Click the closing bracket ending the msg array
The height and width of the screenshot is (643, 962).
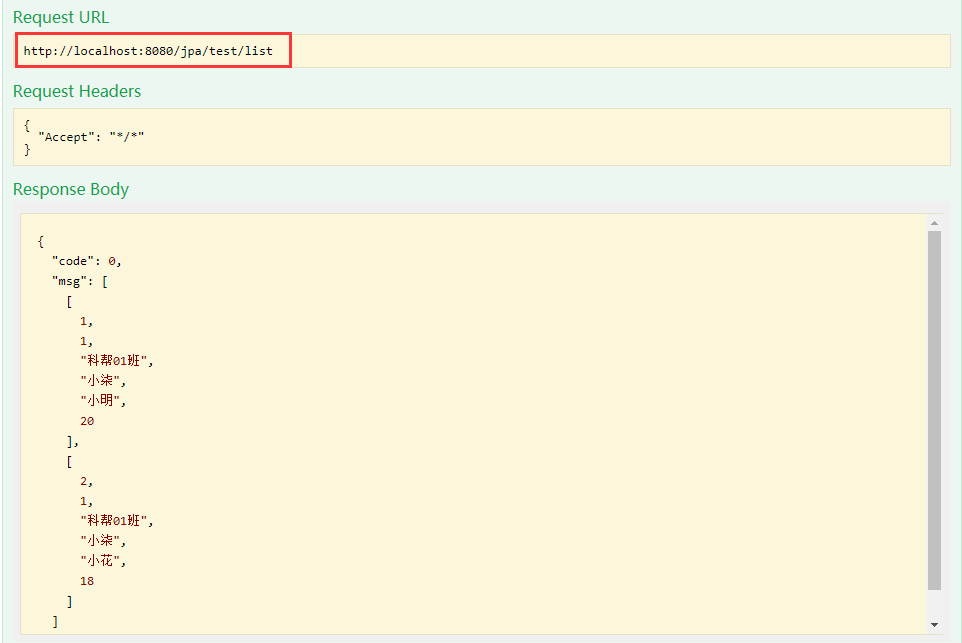[x=54, y=620]
